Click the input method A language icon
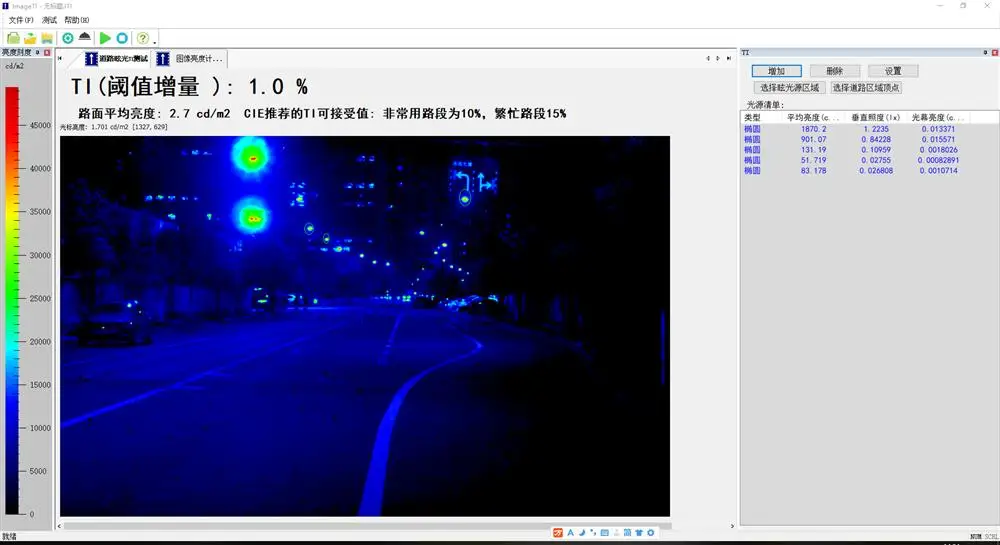The width and height of the screenshot is (1000, 545). tap(571, 532)
